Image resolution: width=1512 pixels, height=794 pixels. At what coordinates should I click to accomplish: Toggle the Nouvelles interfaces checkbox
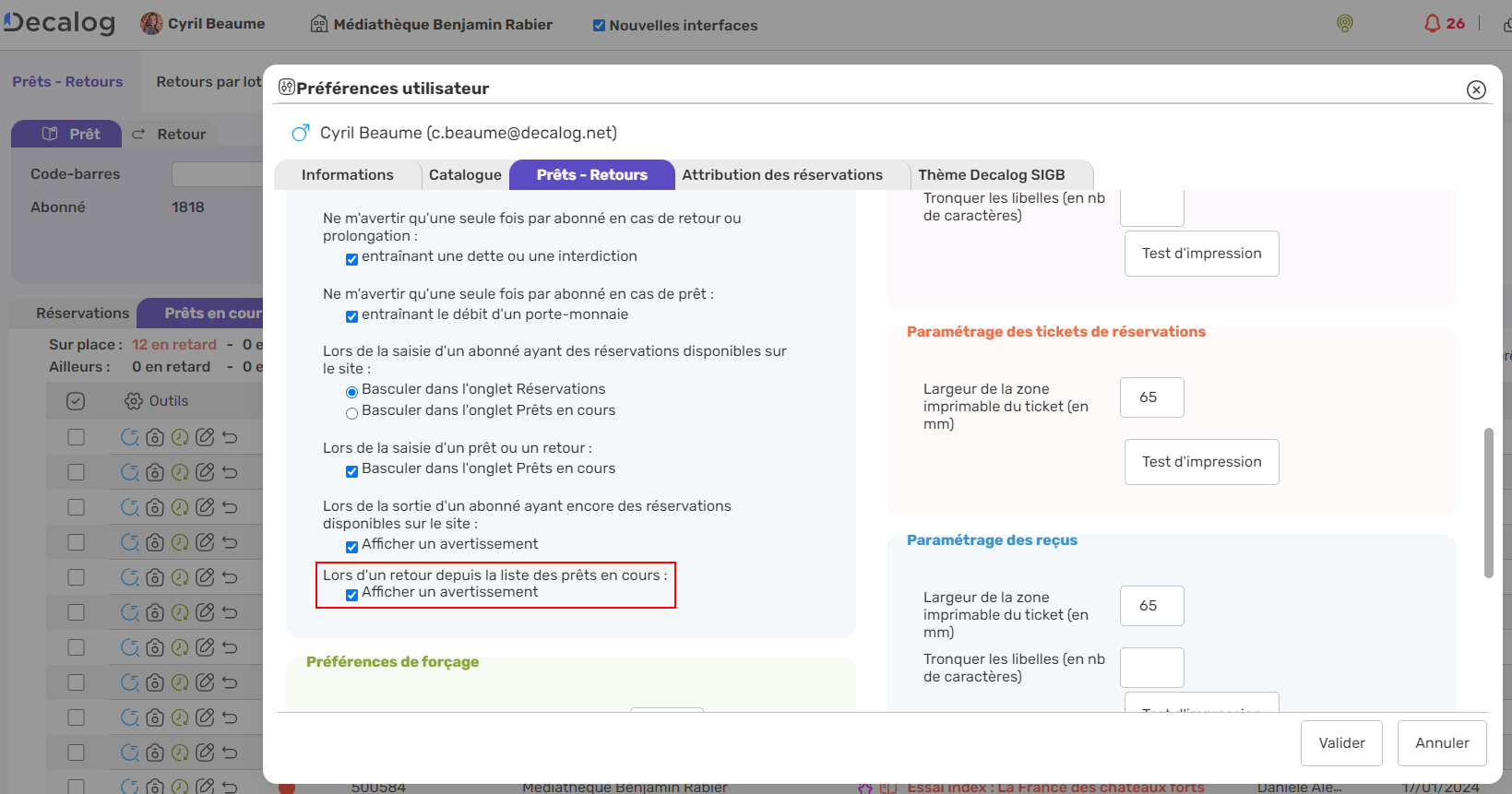click(x=599, y=26)
